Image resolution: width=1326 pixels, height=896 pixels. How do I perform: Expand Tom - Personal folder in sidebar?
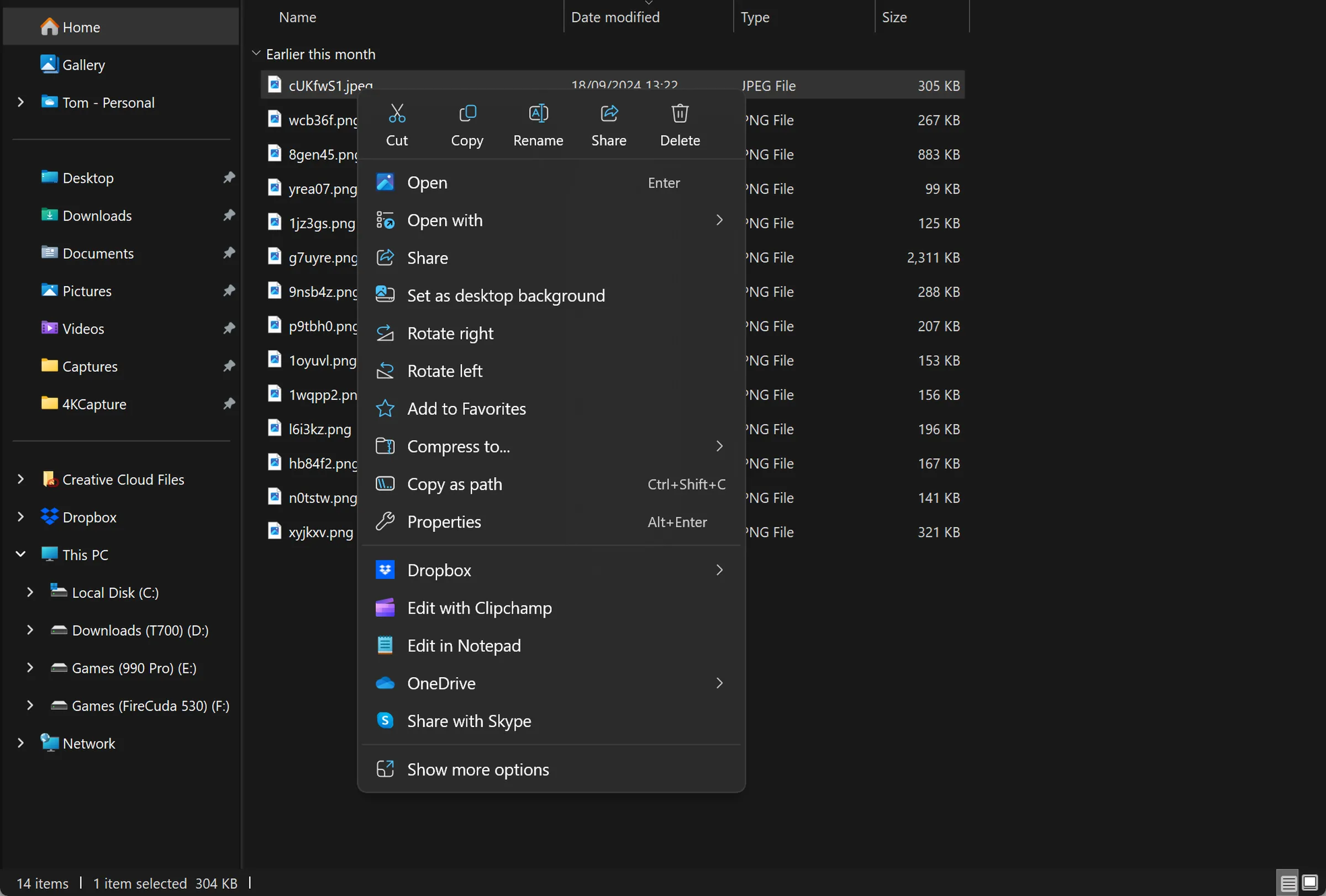(x=20, y=102)
